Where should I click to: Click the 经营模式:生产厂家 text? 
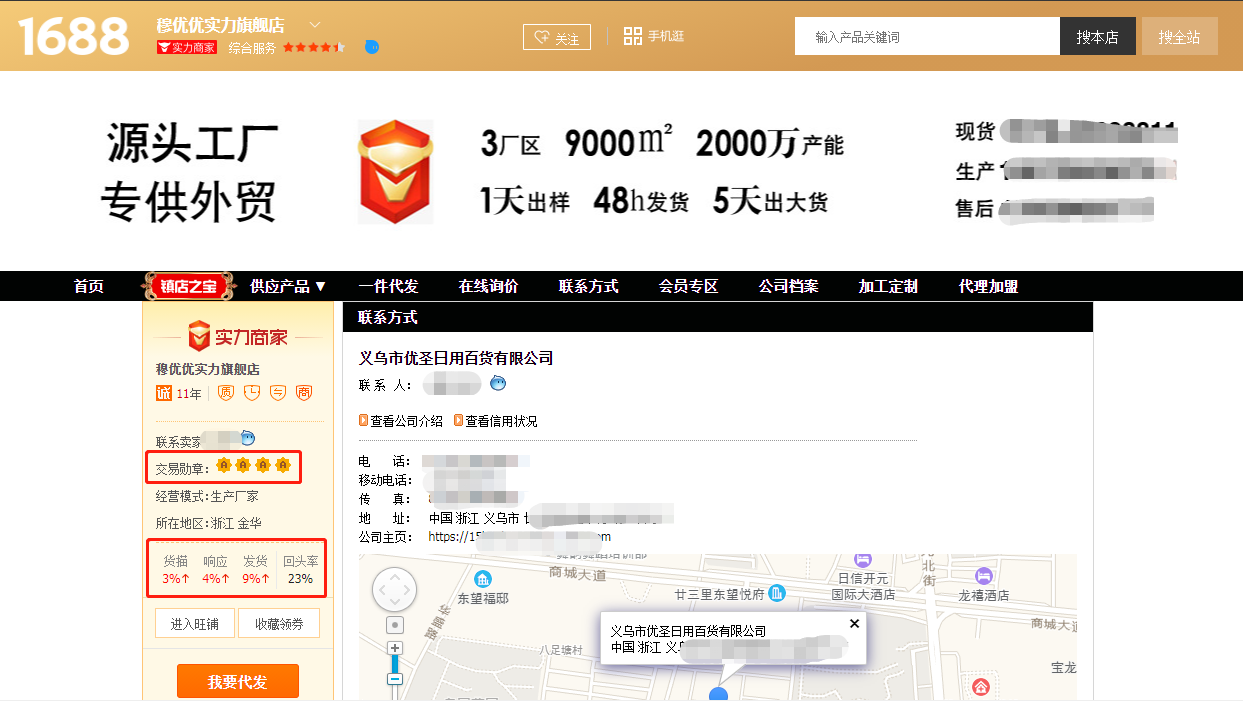[x=207, y=496]
